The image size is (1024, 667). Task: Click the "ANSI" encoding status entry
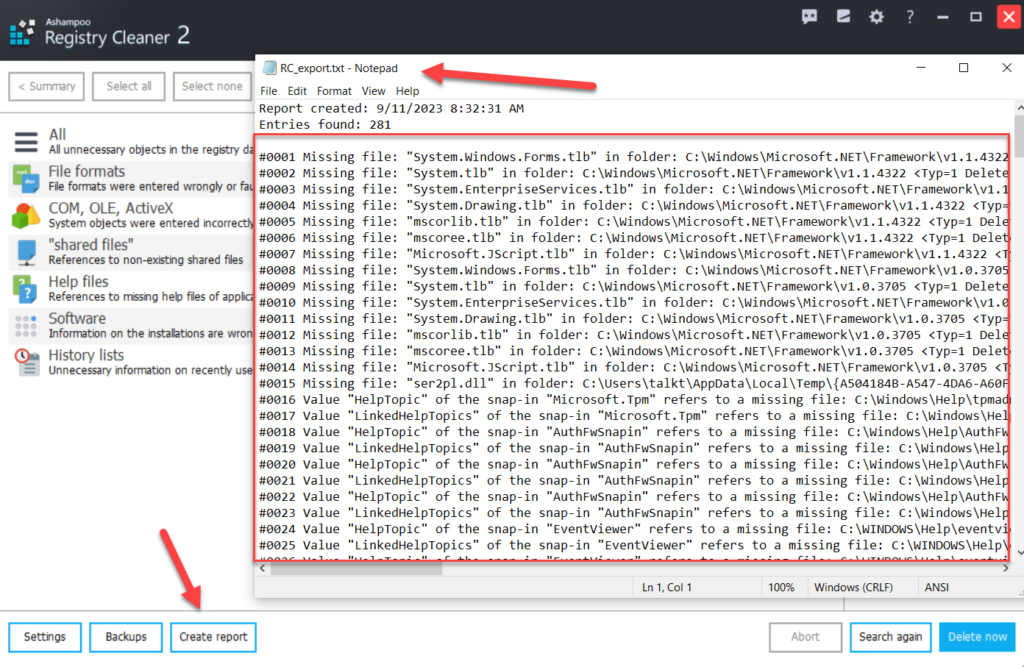[936, 587]
